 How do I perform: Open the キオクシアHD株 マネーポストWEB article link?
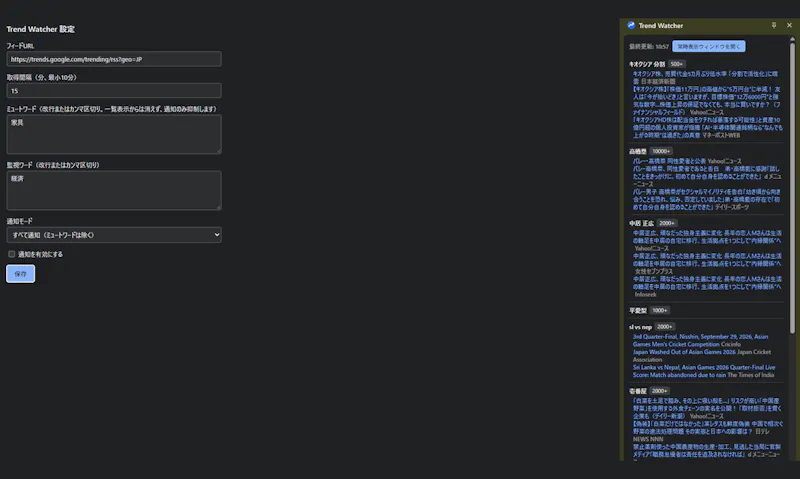pyautogui.click(x=707, y=128)
